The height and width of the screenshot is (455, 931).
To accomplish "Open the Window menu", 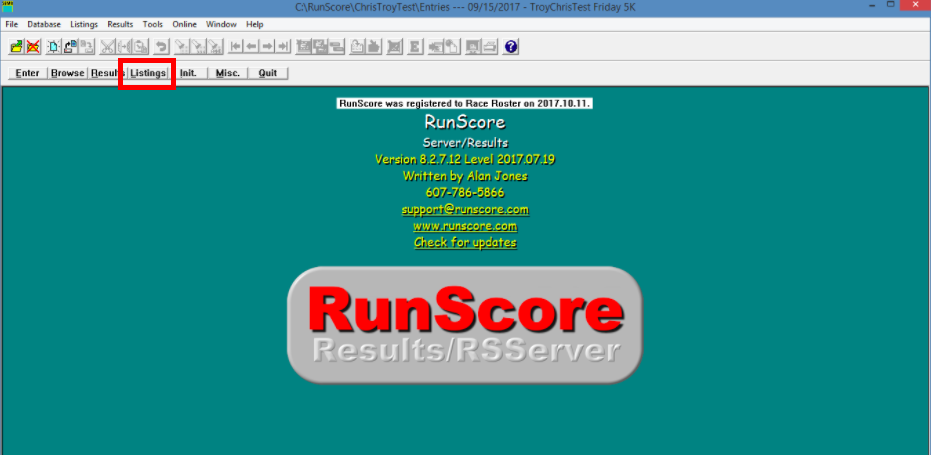I will click(221, 23).
